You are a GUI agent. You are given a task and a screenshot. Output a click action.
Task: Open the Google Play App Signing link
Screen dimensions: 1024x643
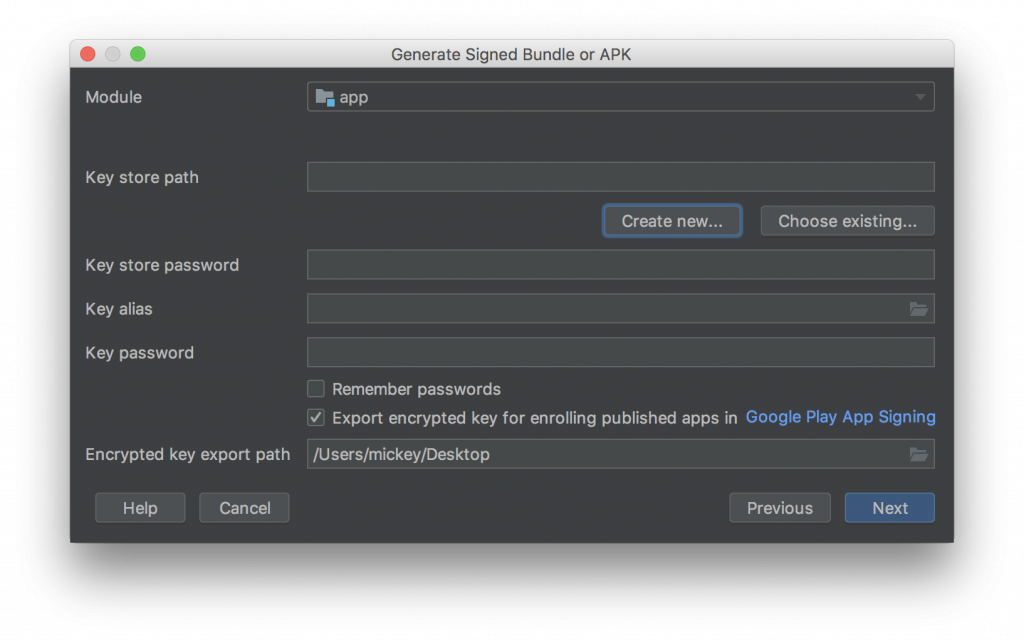pyautogui.click(x=840, y=417)
